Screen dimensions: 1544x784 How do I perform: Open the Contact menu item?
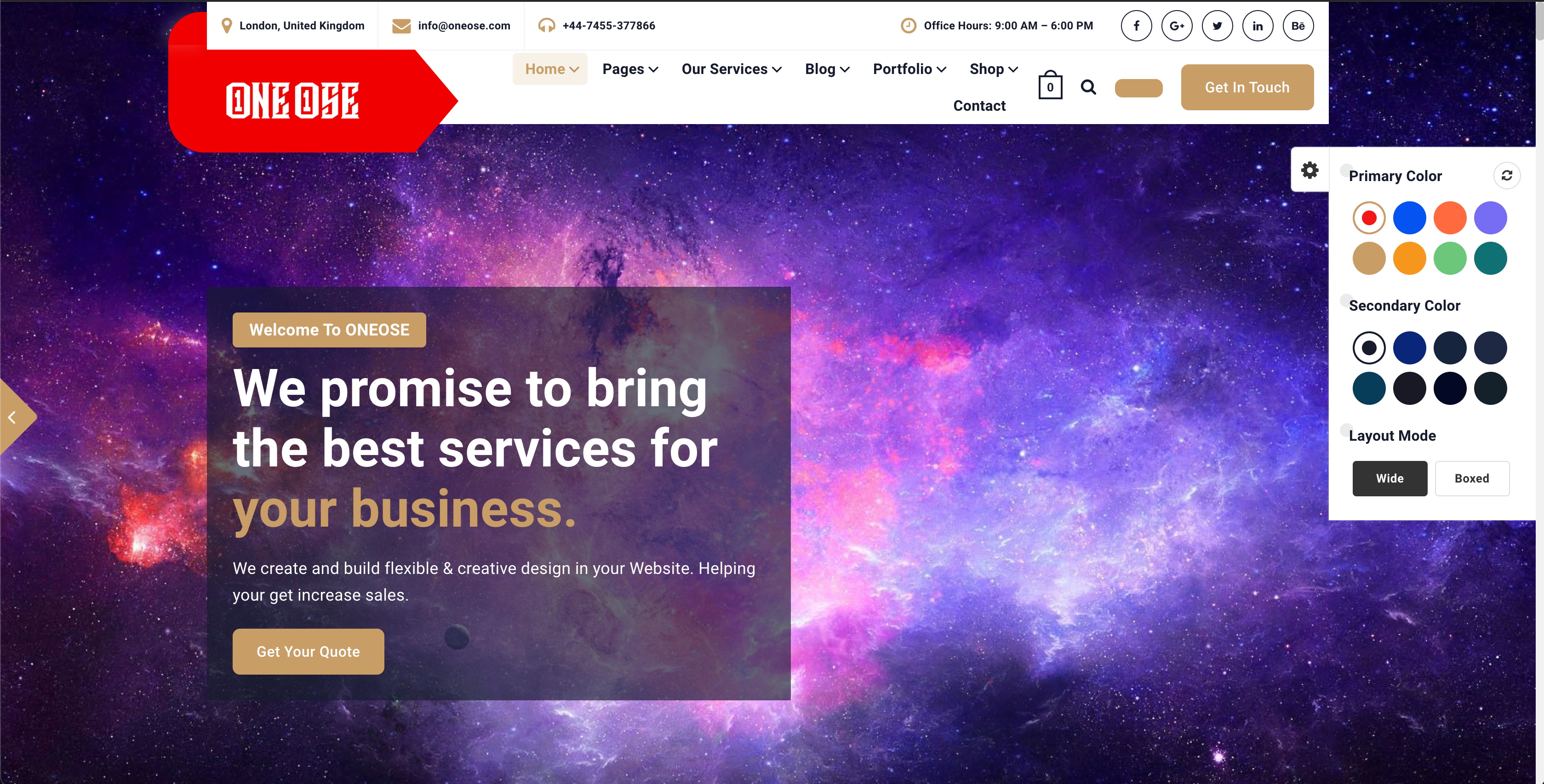pyautogui.click(x=979, y=105)
